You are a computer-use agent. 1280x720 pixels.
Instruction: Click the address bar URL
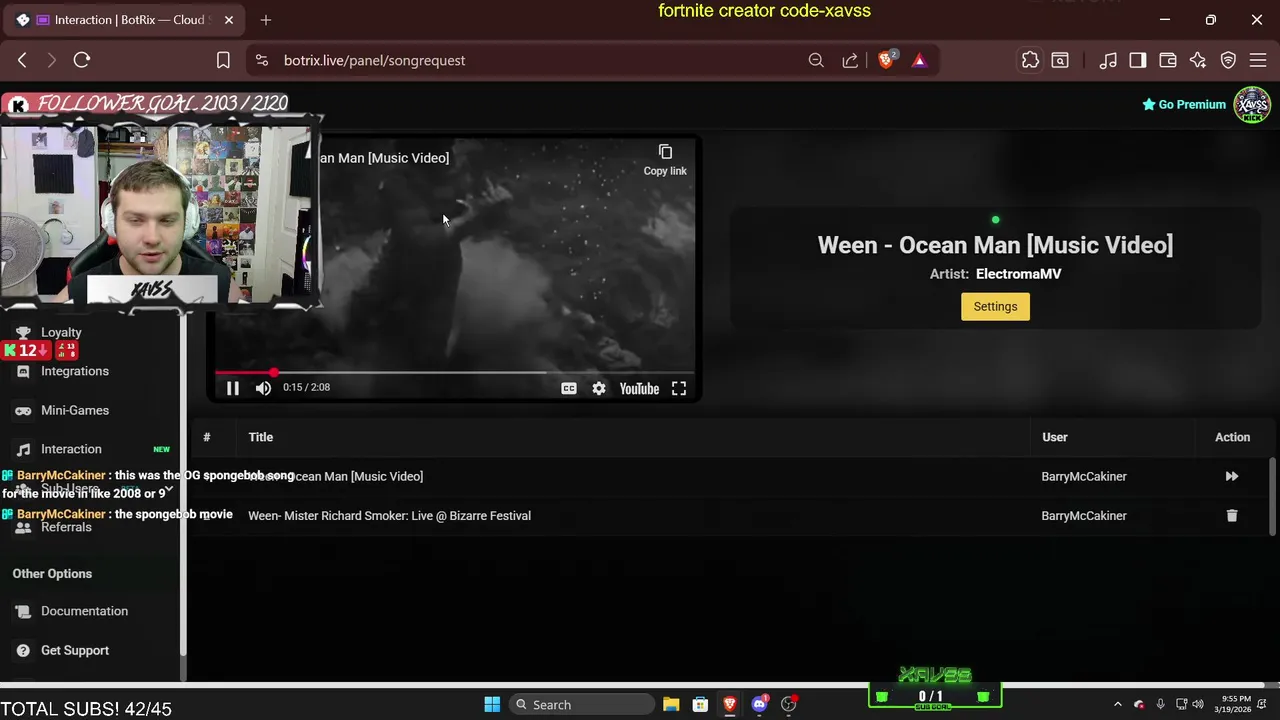(x=374, y=60)
